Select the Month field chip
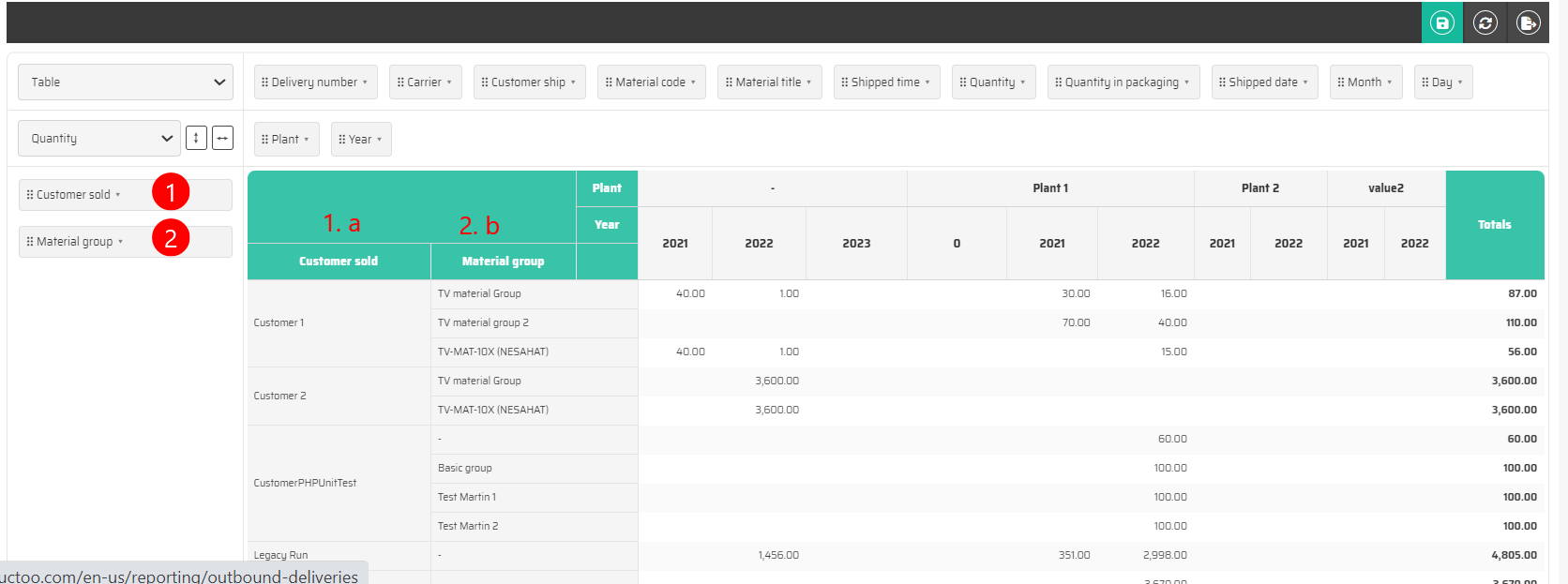This screenshot has height=584, width=1568. tap(1364, 82)
